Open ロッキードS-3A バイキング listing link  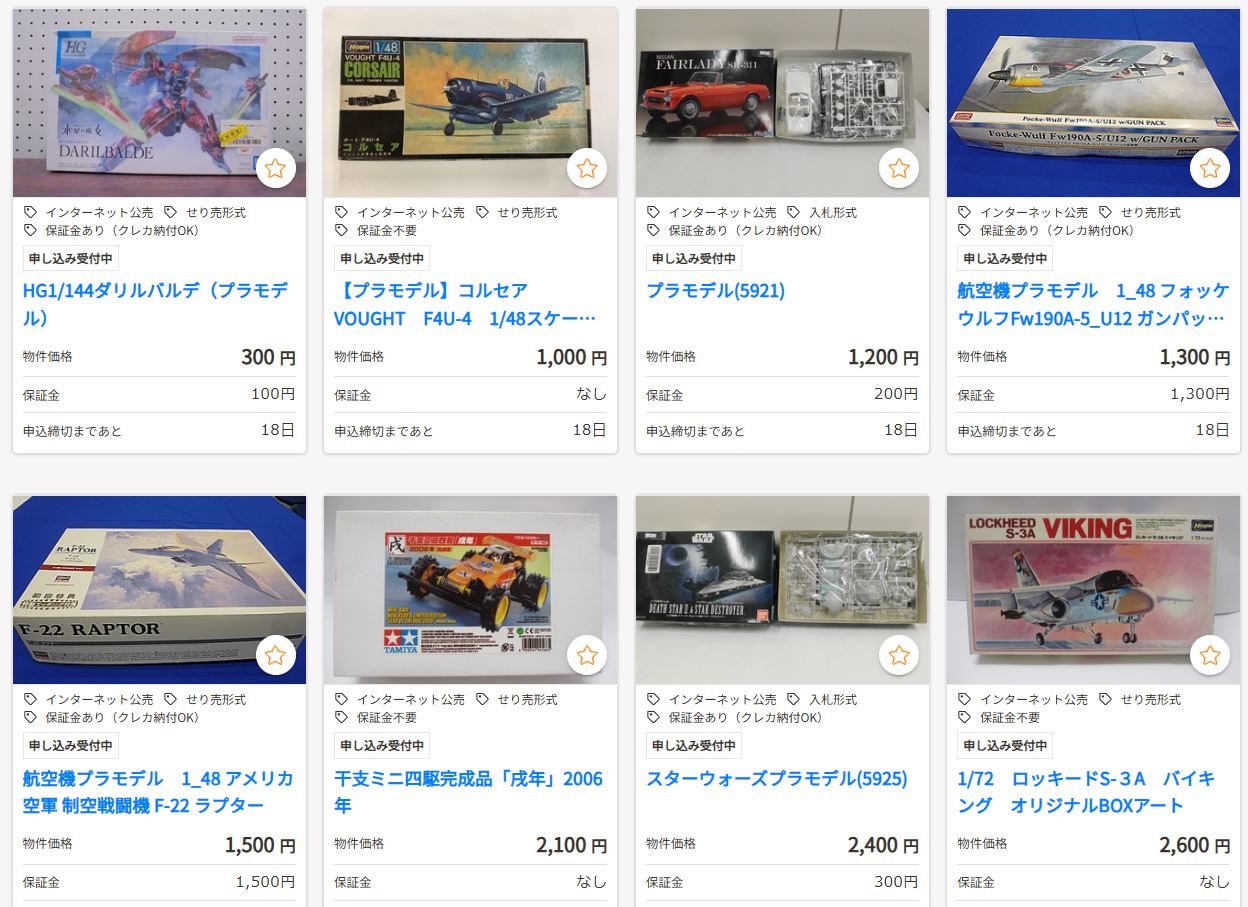1086,791
